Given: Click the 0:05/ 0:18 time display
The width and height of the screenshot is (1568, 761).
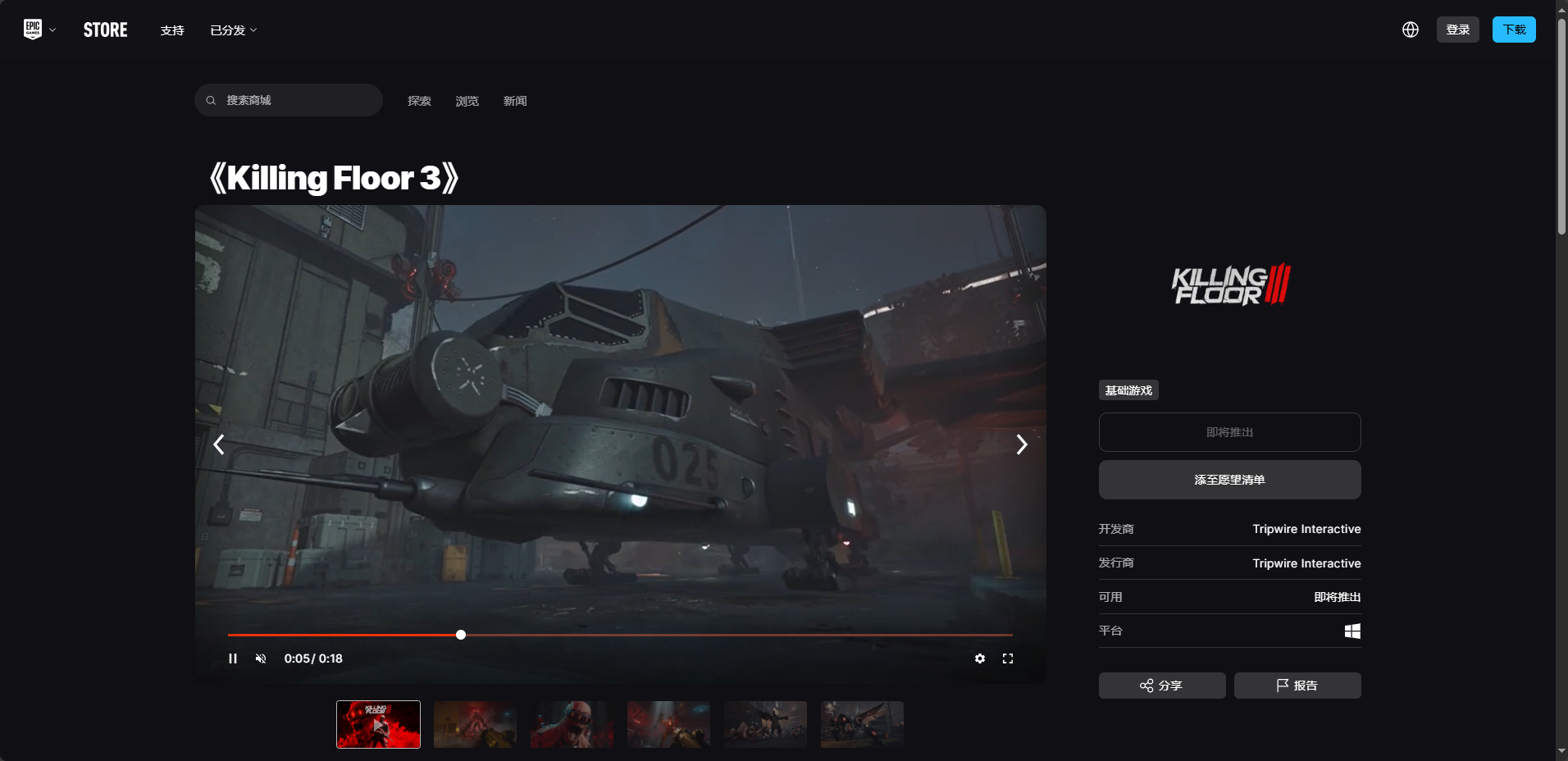Looking at the screenshot, I should (x=313, y=658).
